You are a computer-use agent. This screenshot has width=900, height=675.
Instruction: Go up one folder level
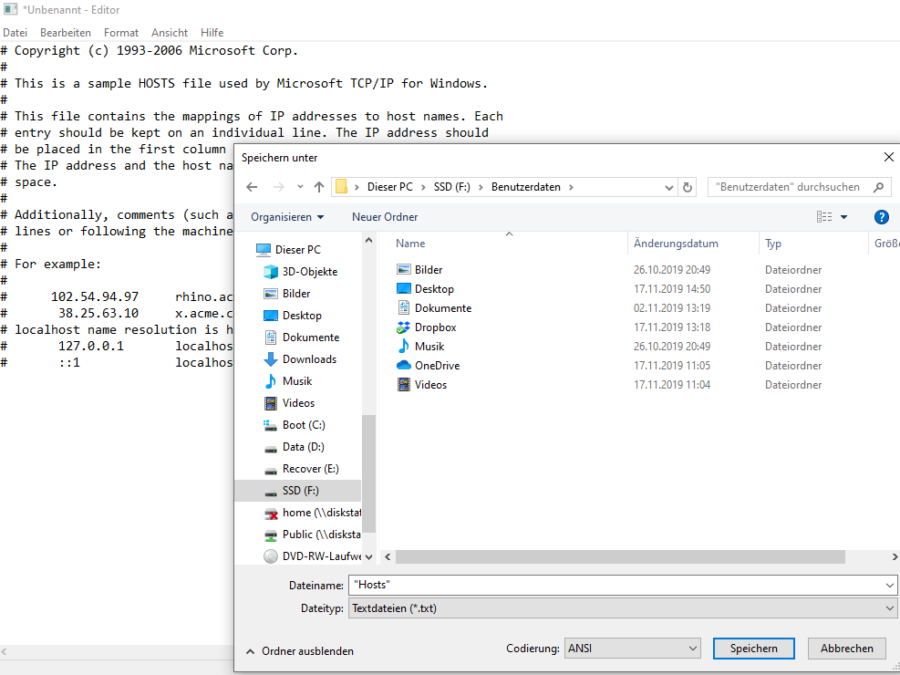pos(318,186)
